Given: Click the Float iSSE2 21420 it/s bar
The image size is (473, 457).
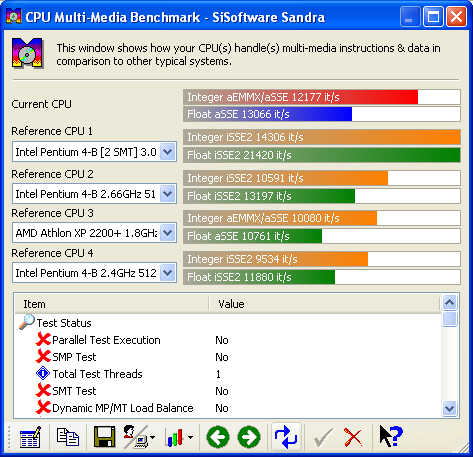Looking at the screenshot, I should (x=322, y=155).
